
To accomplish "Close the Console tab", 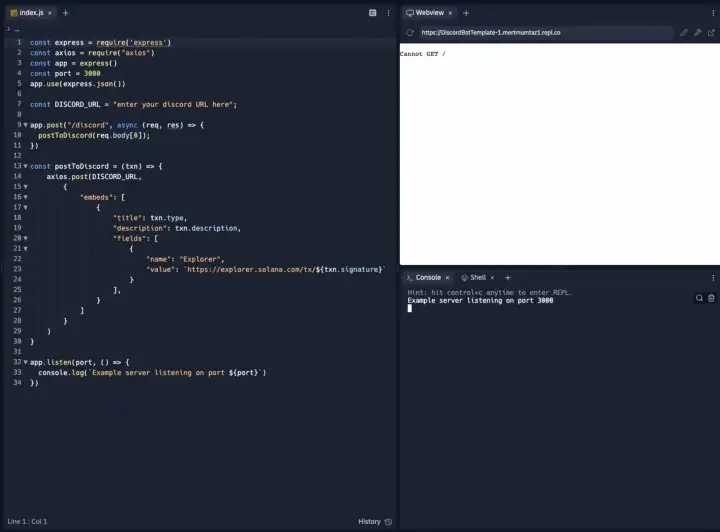I will click(447, 278).
